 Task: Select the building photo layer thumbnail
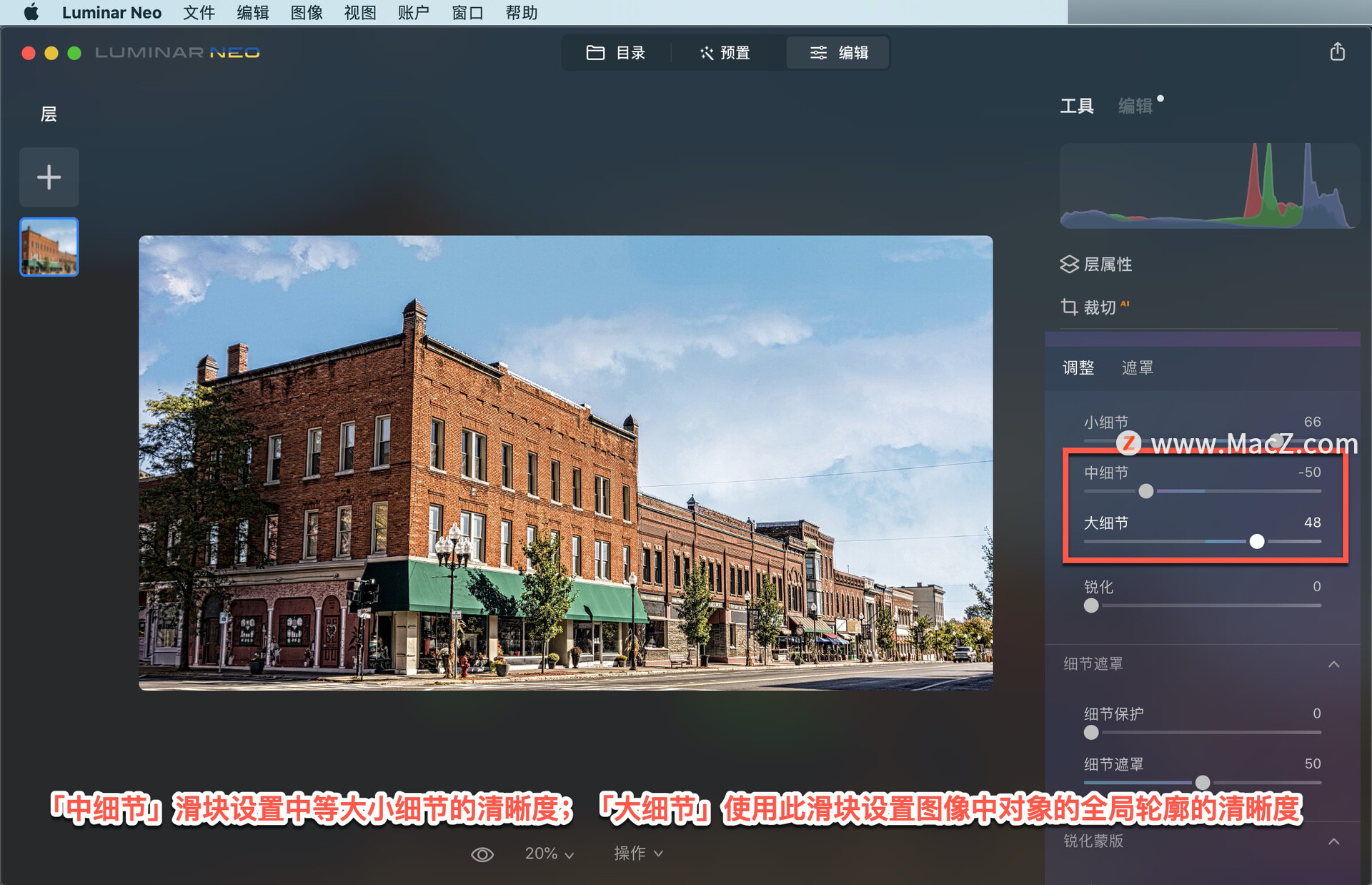[x=49, y=247]
